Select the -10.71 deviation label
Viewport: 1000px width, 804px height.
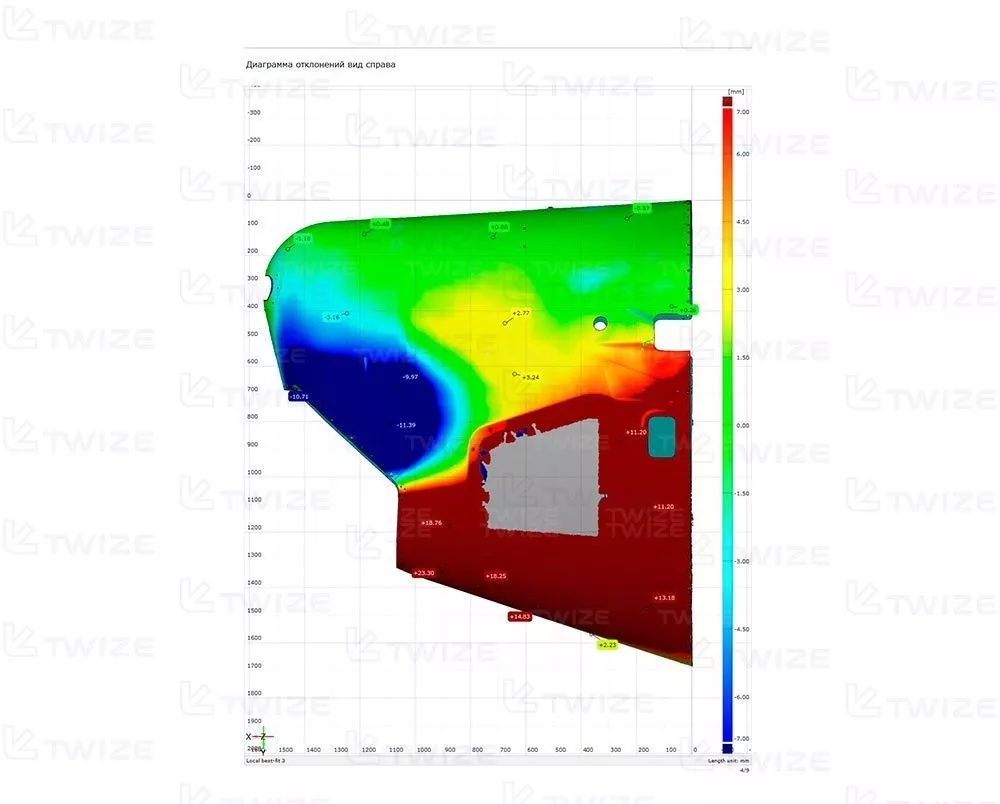pos(300,397)
